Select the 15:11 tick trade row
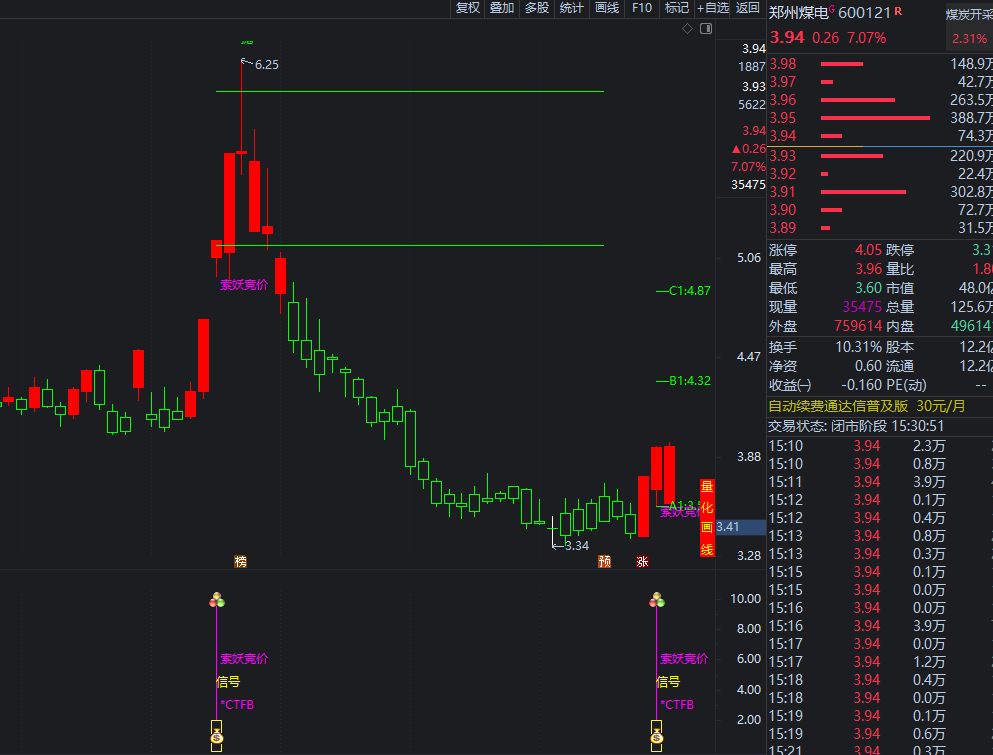The width and height of the screenshot is (993, 755). click(880, 482)
